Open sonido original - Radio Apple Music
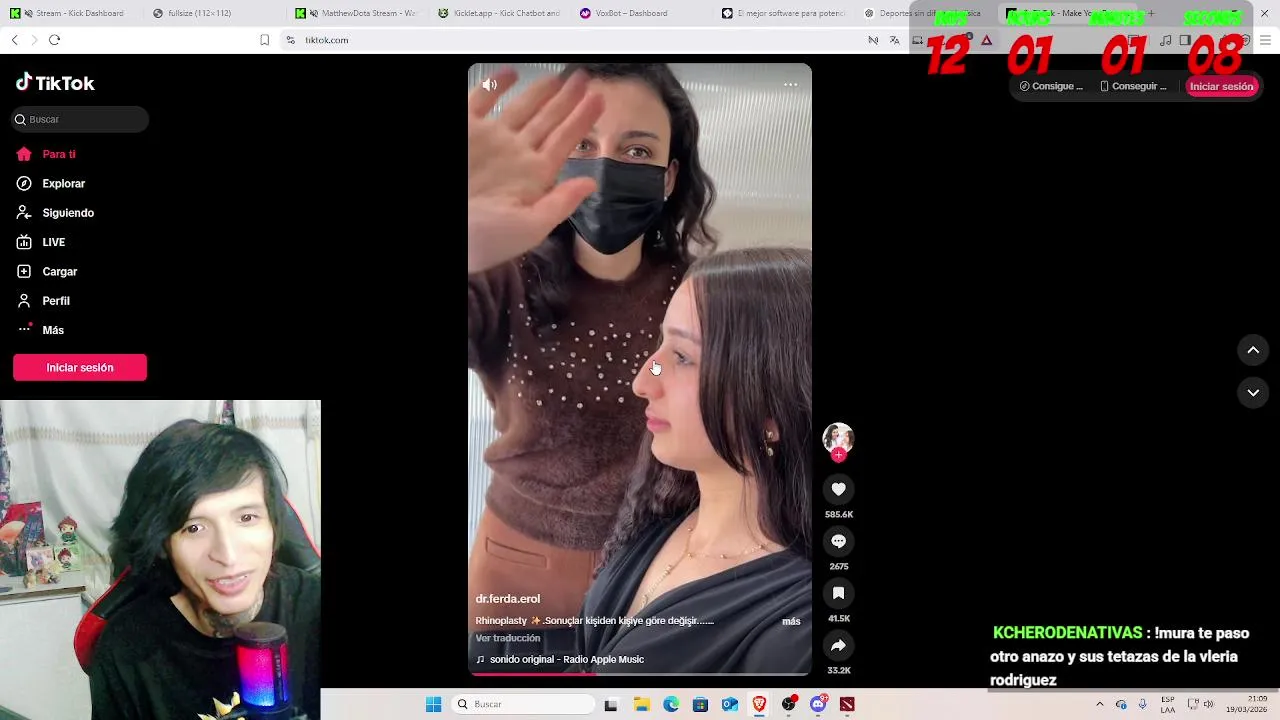 pyautogui.click(x=560, y=659)
